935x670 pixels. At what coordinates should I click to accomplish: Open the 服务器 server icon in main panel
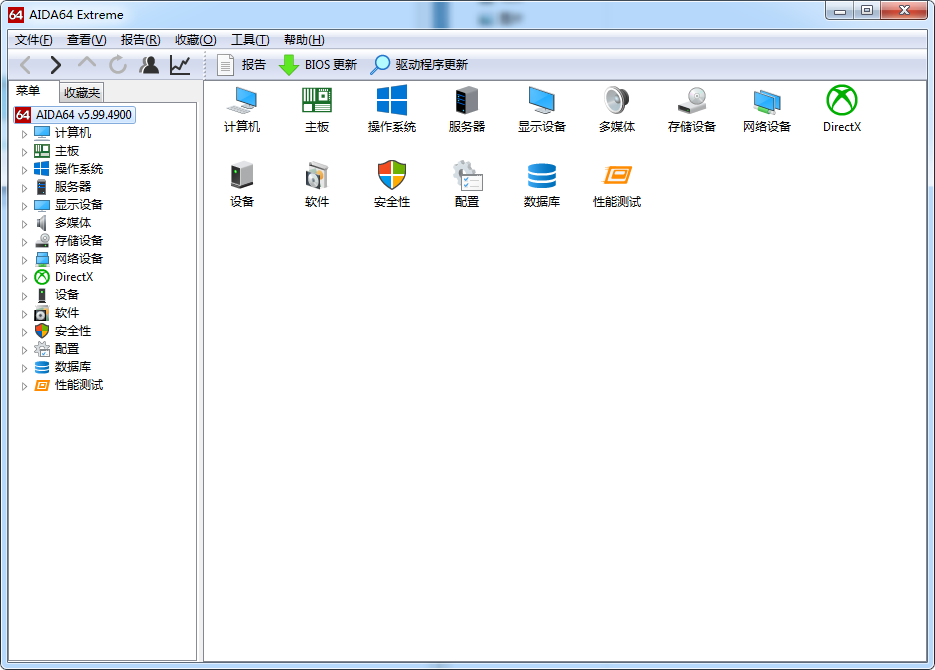(x=467, y=109)
